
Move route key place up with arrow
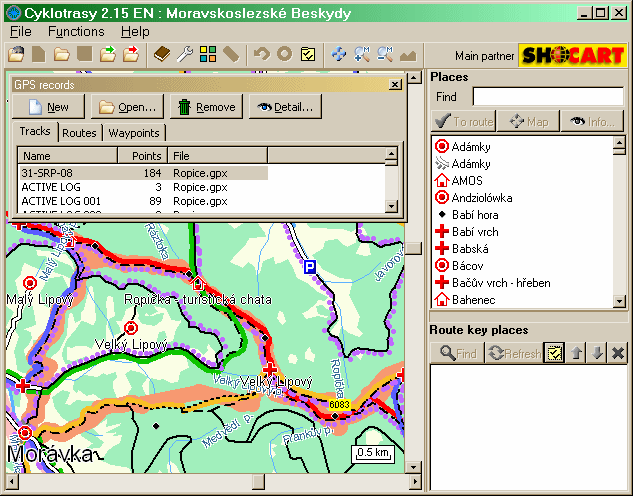[575, 353]
